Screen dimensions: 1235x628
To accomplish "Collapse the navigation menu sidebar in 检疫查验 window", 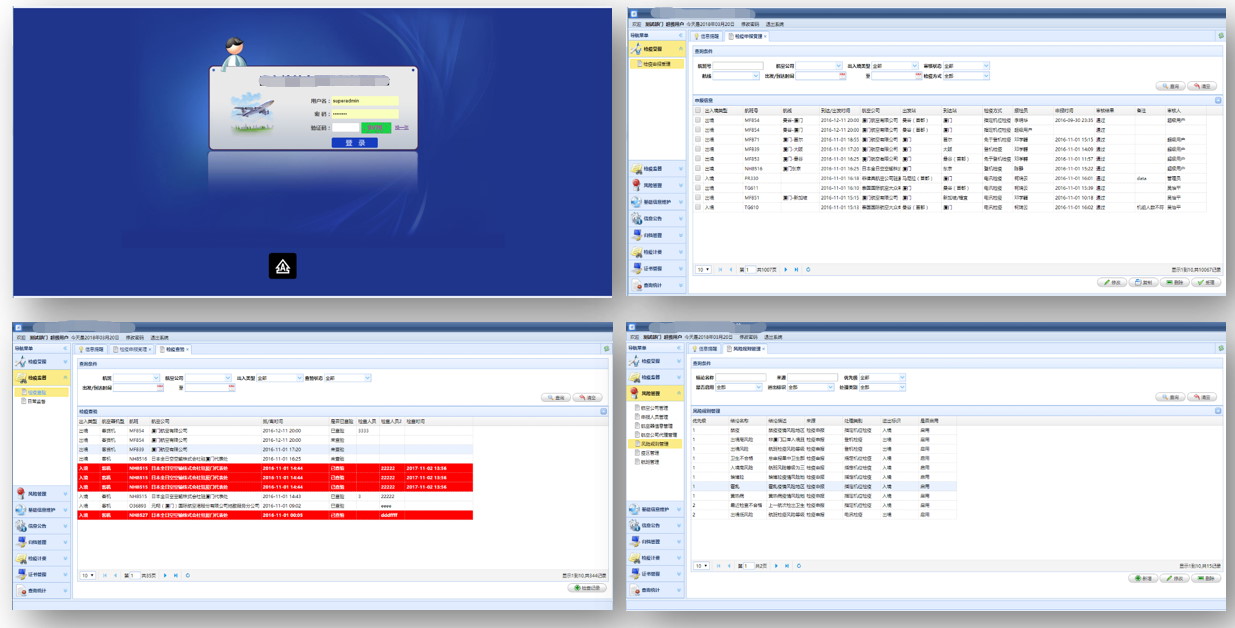I will [x=66, y=349].
